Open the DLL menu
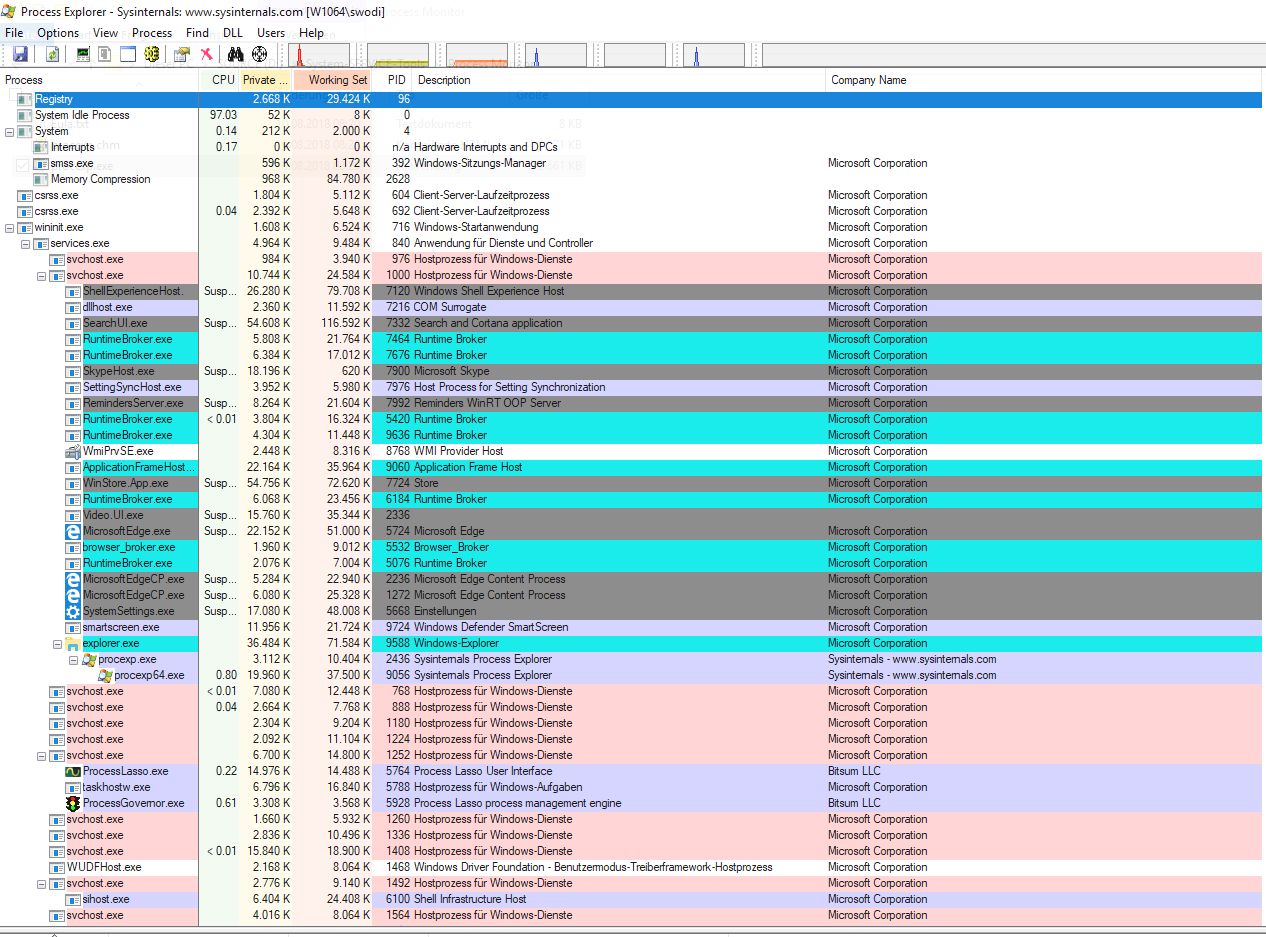 click(x=233, y=33)
